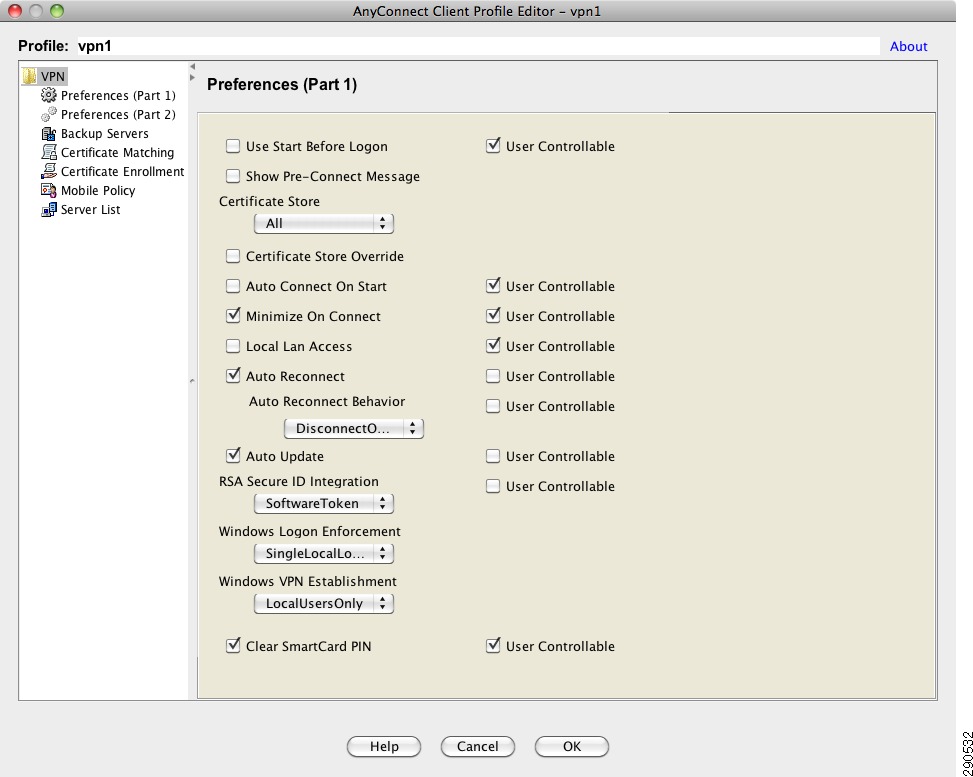The width and height of the screenshot is (973, 777).
Task: Open the RSA Secure ID Integration dropdown
Action: 324,503
